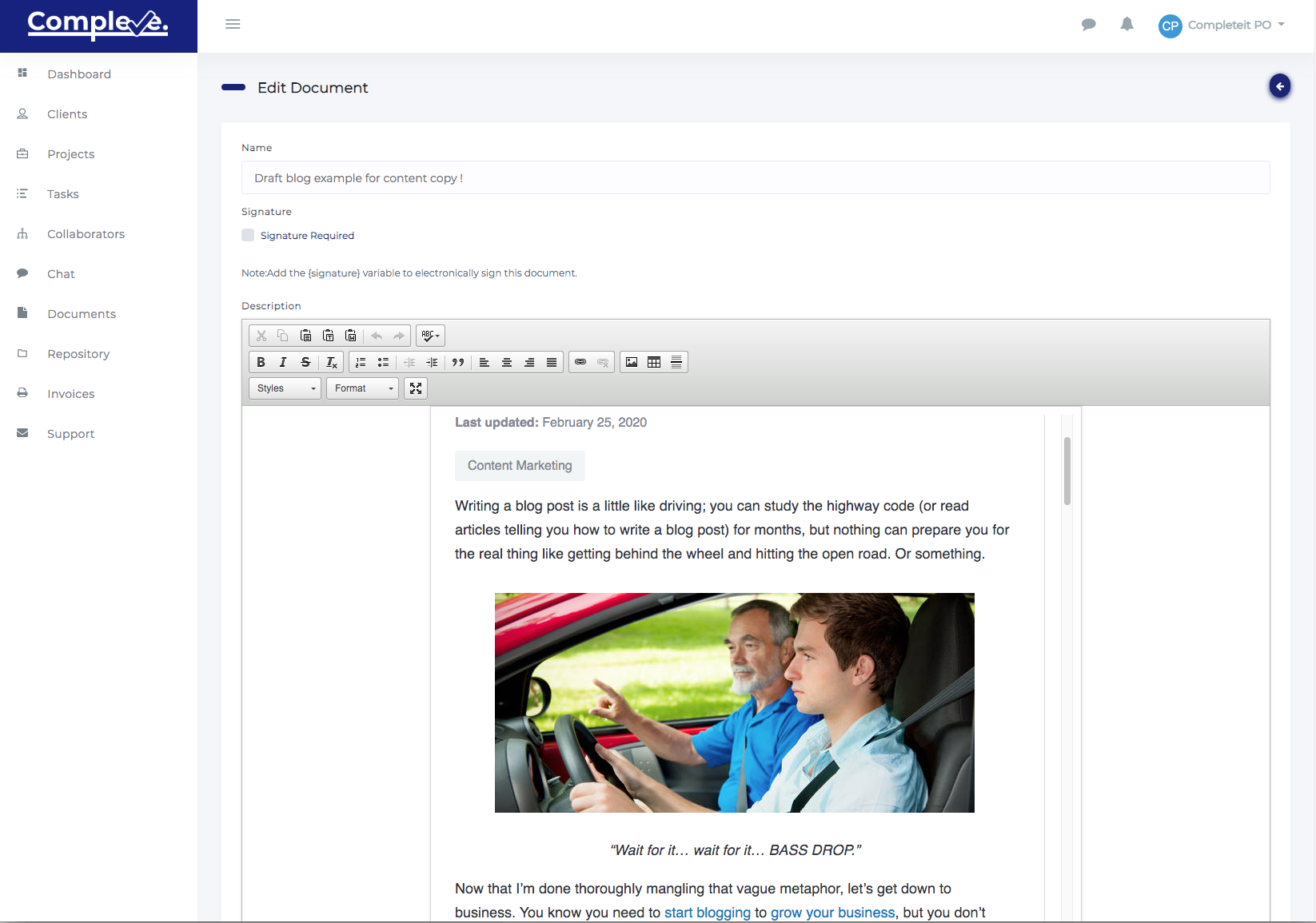
Task: Go to Dashboard in sidebar
Action: (79, 74)
